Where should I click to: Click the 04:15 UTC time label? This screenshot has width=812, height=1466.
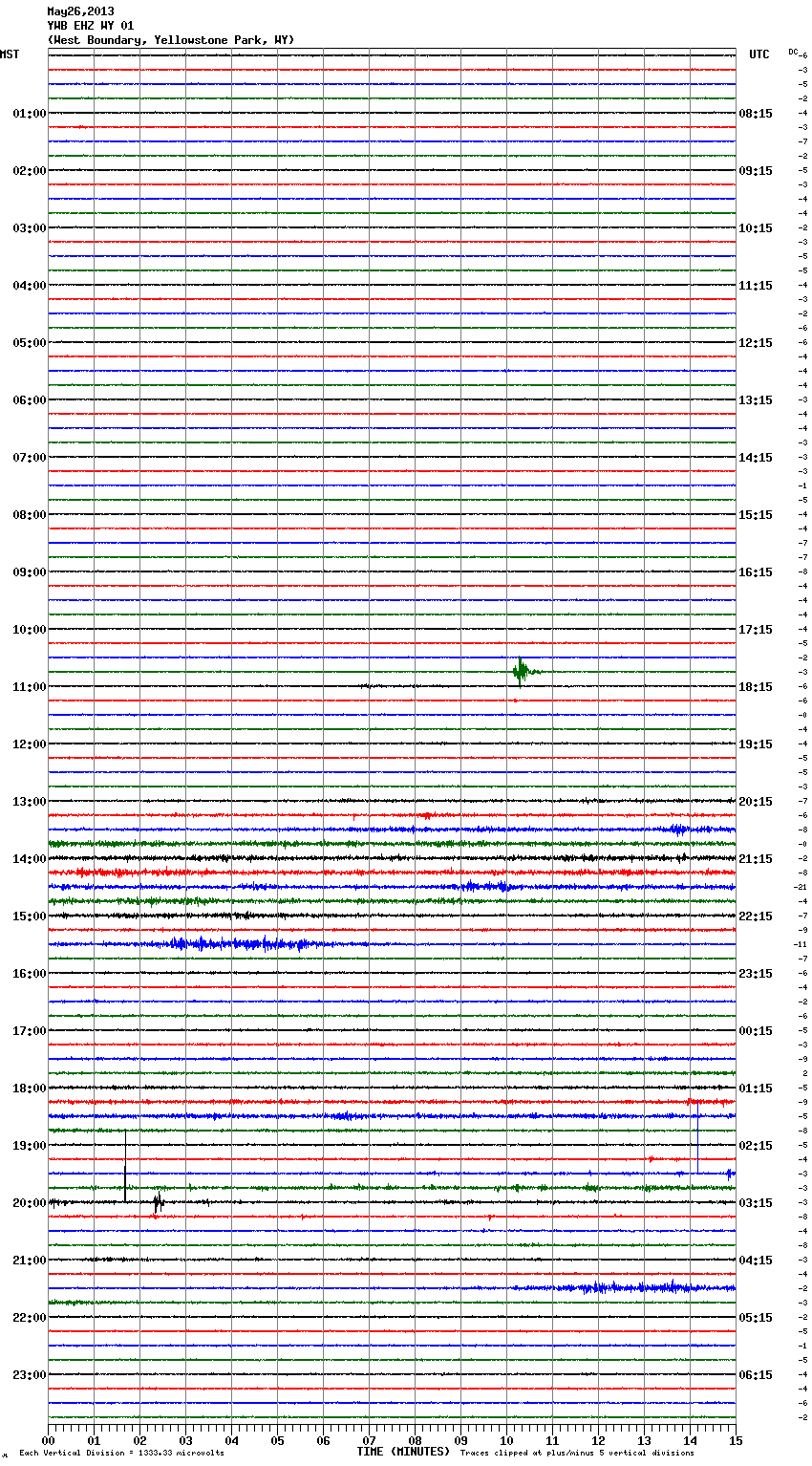[756, 1260]
